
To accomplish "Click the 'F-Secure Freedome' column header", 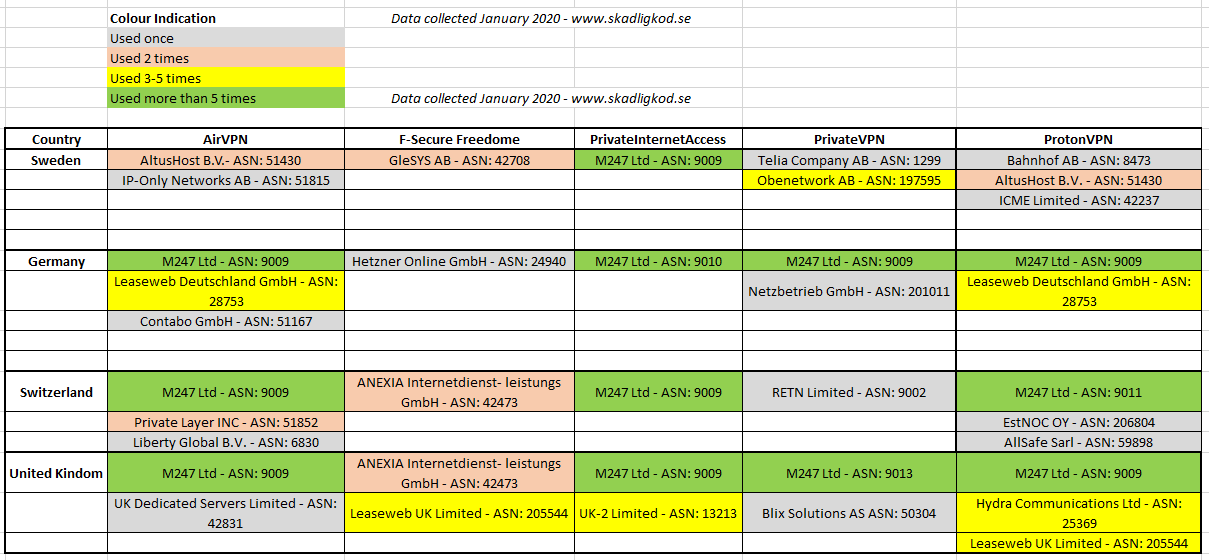I will (459, 139).
